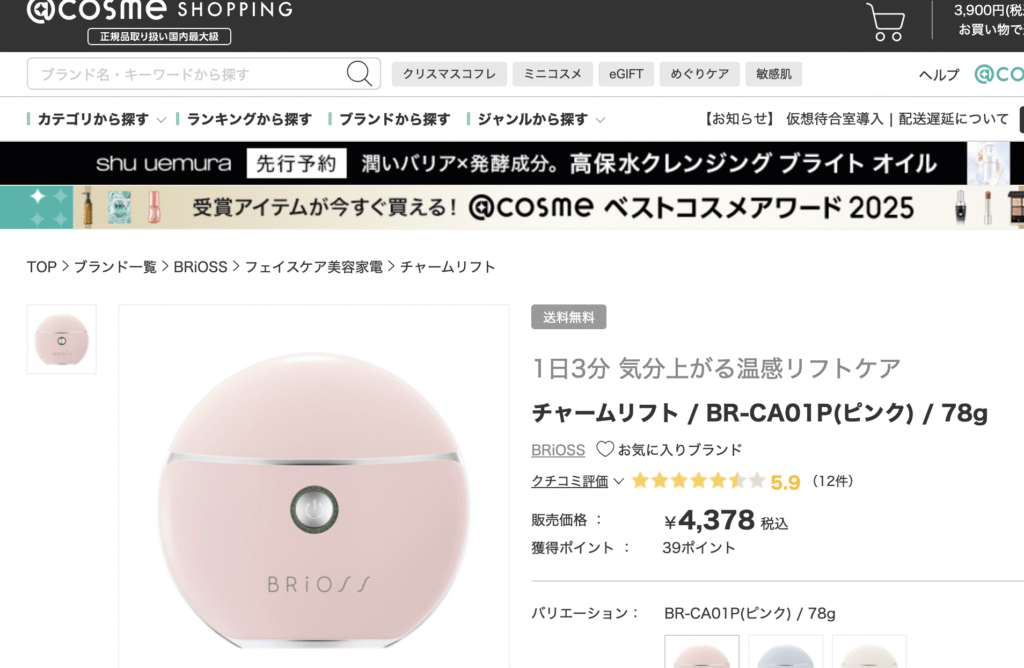Click the eGIFT keyword tag
This screenshot has height=668, width=1024.
click(627, 74)
